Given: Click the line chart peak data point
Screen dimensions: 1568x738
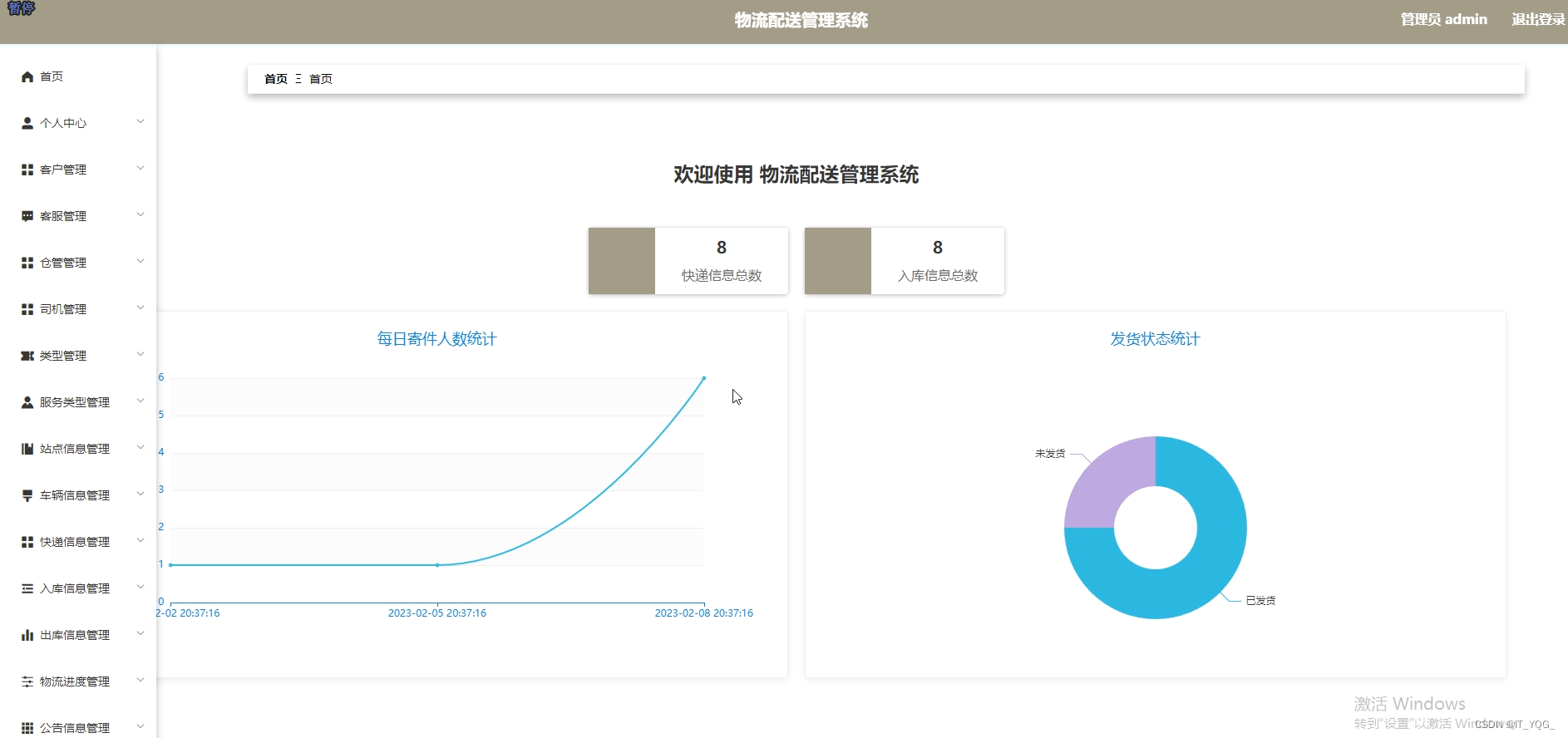Looking at the screenshot, I should point(704,378).
